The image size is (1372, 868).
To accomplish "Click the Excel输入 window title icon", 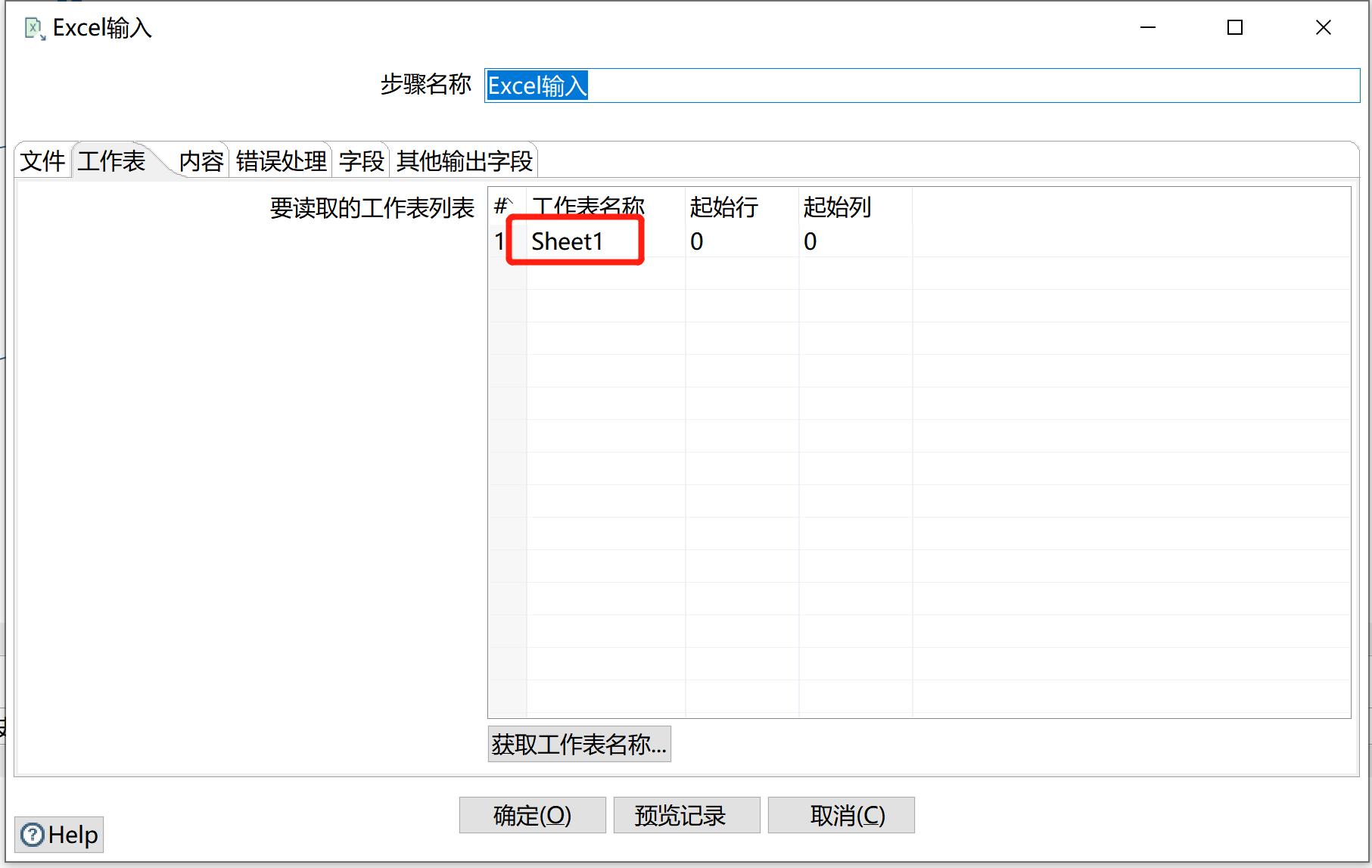I will point(35,29).
